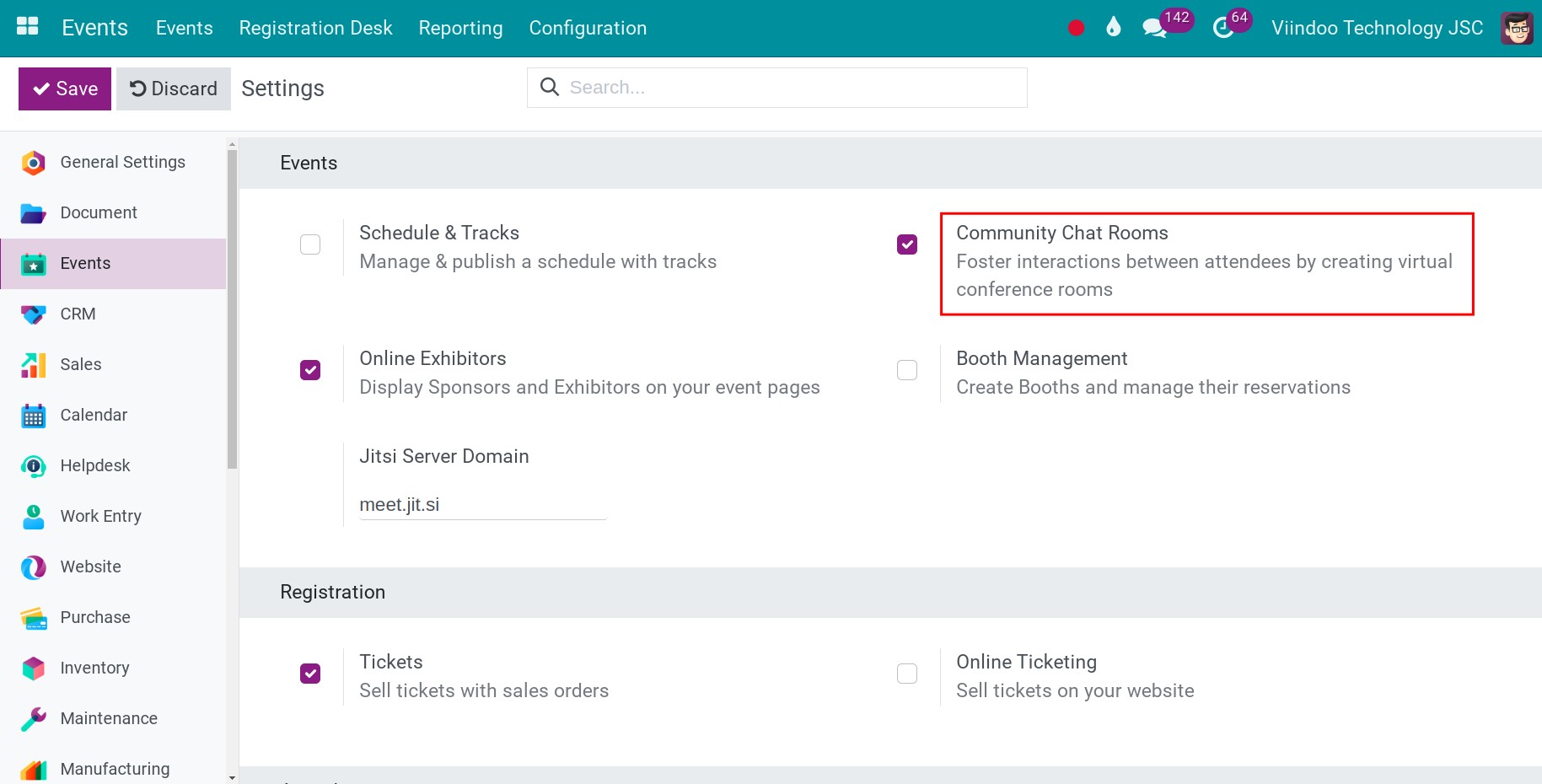Select Document in the settings sidebar

click(x=113, y=213)
